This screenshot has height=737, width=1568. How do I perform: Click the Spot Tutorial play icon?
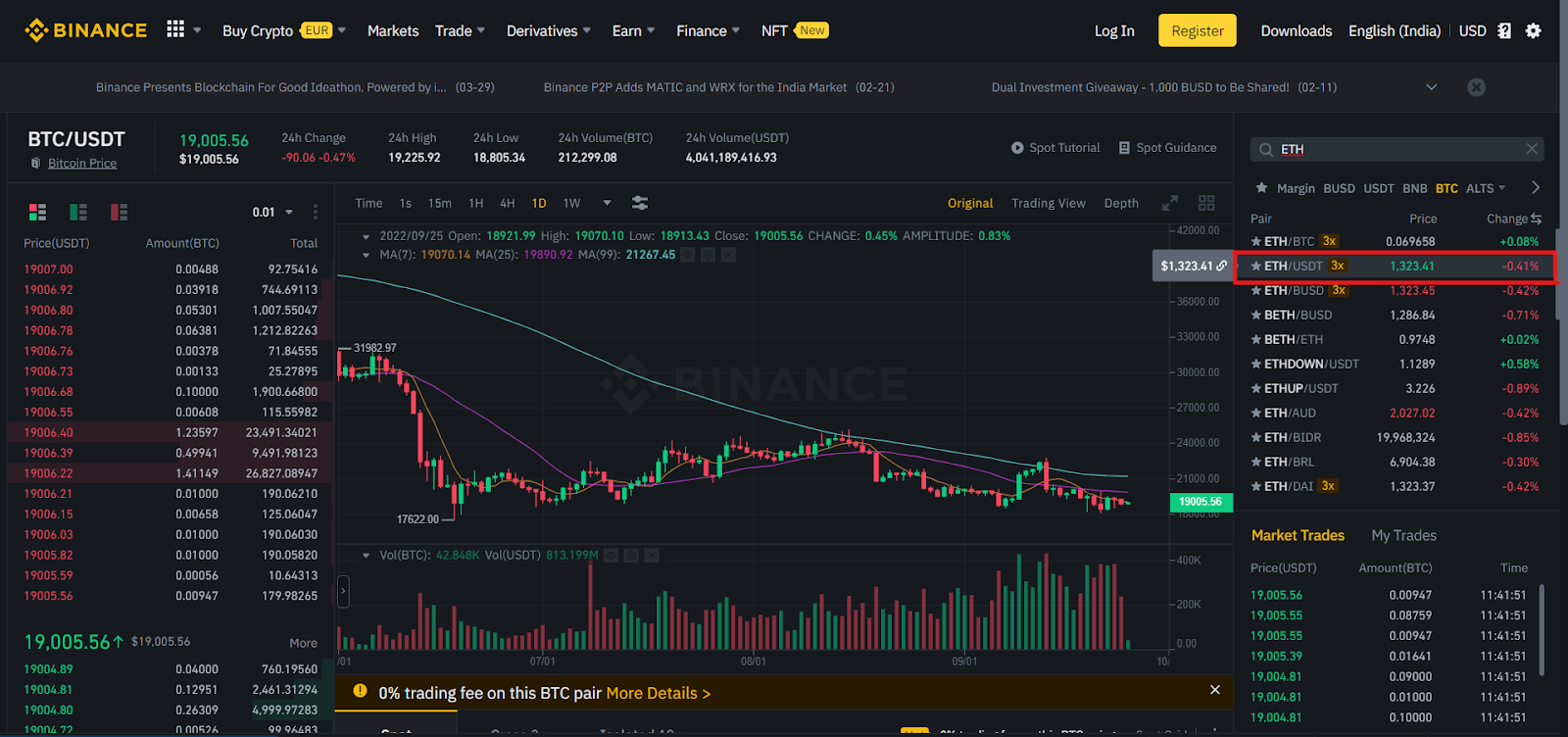pyautogui.click(x=1017, y=148)
